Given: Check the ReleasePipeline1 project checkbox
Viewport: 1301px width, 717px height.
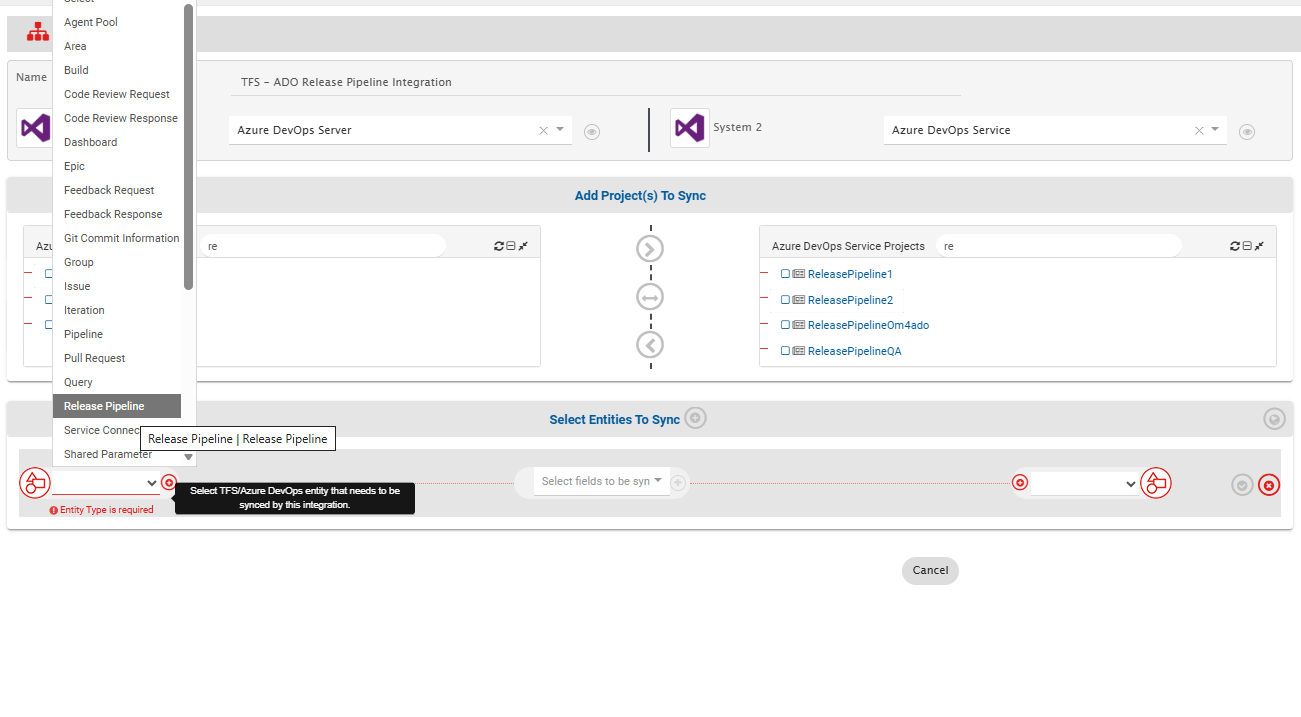Looking at the screenshot, I should pyautogui.click(x=786, y=274).
